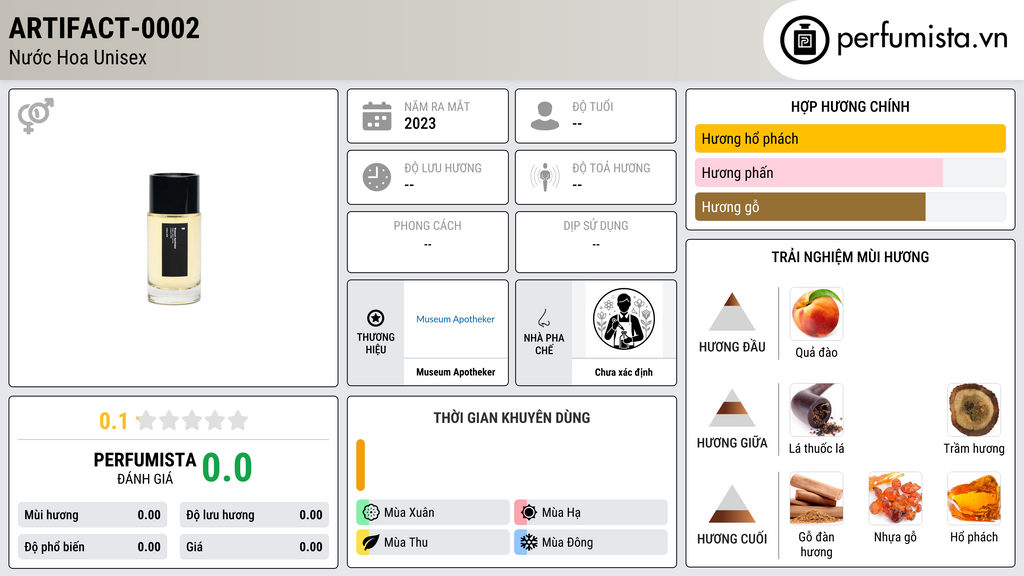Open the Museum Apotheker brand logo link

pos(456,319)
